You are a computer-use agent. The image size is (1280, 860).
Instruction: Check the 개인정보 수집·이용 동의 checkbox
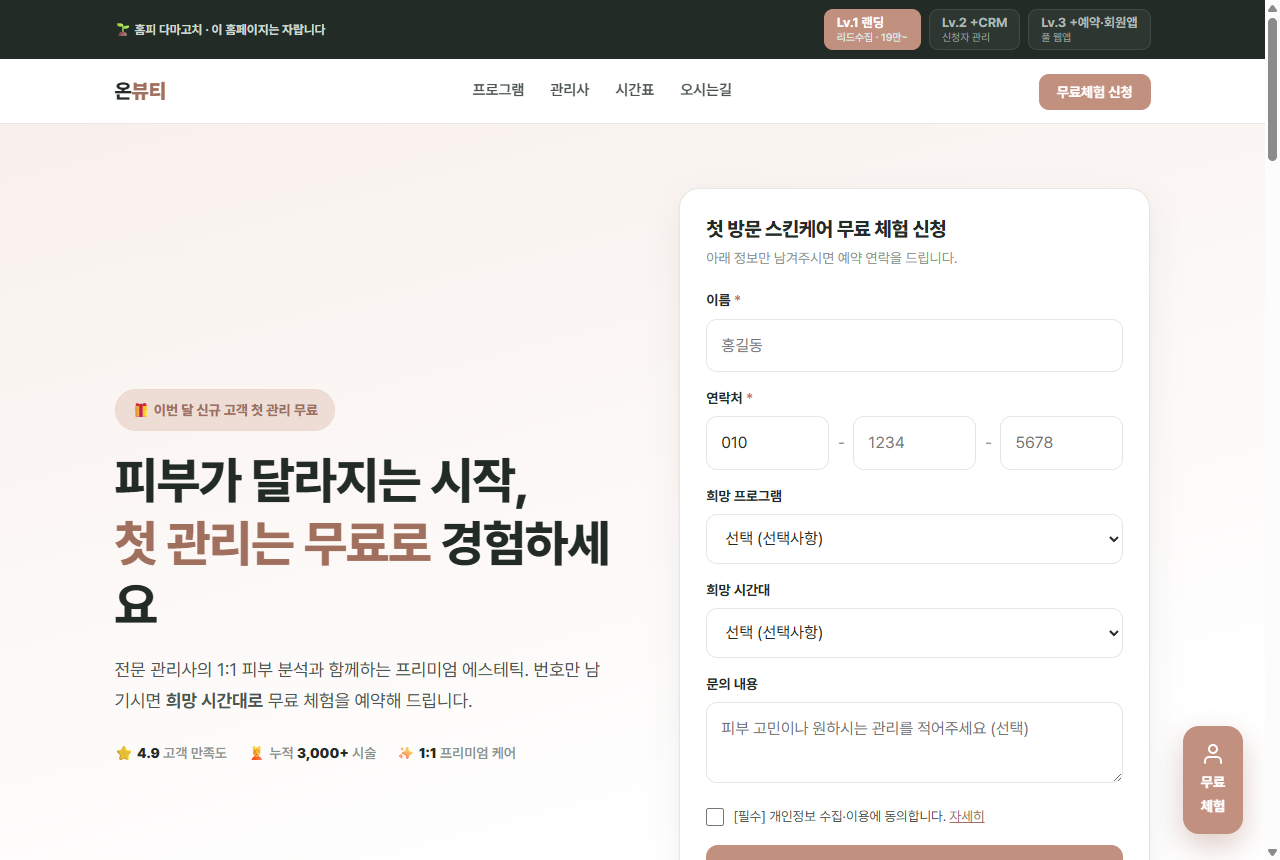point(715,817)
